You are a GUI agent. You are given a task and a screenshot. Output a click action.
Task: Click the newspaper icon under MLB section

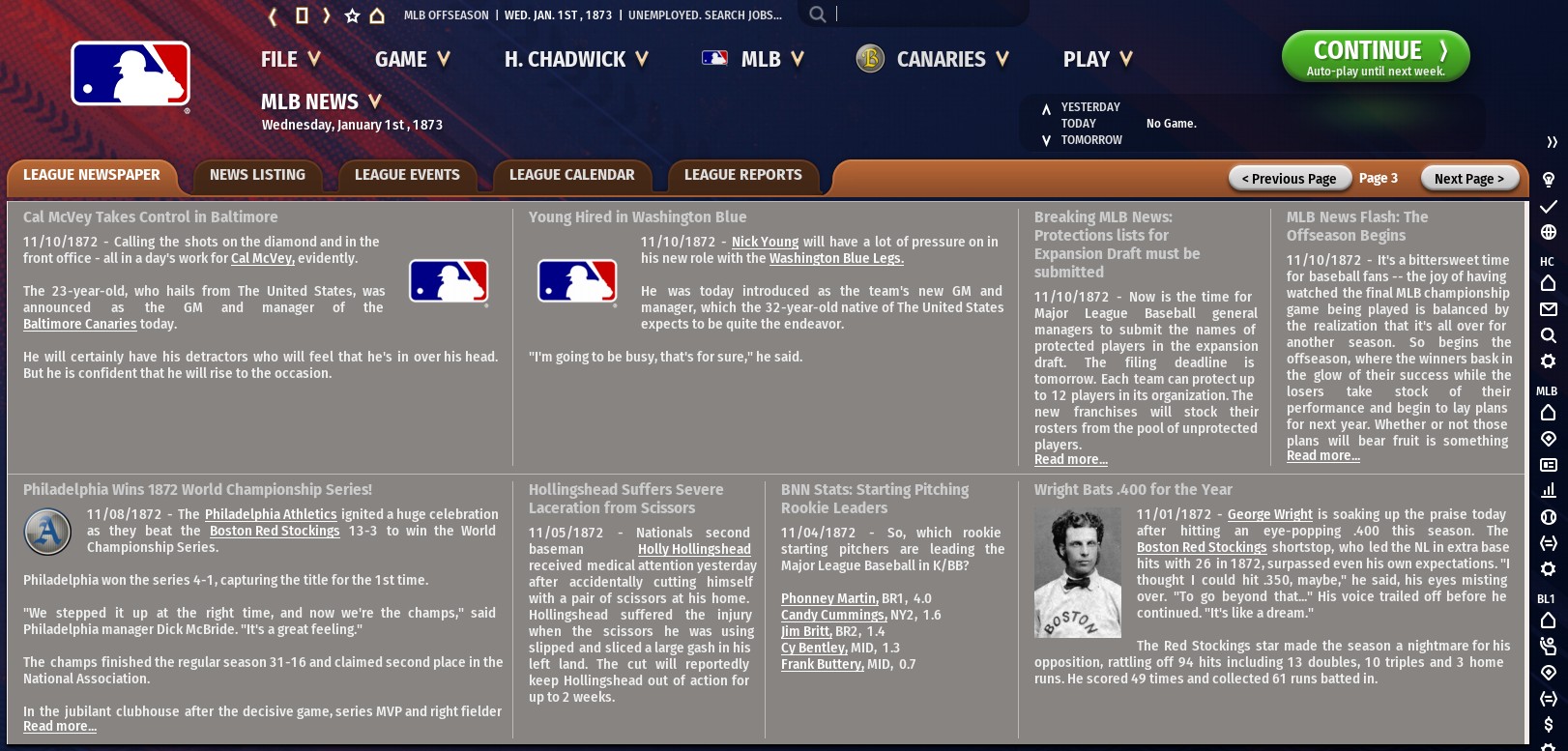coord(1548,465)
